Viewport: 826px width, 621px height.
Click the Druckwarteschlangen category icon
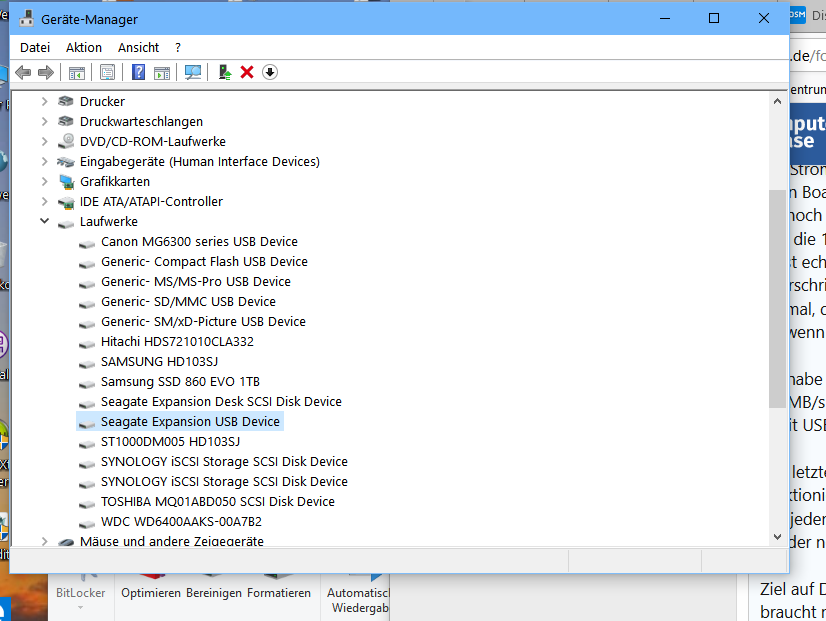click(x=66, y=121)
